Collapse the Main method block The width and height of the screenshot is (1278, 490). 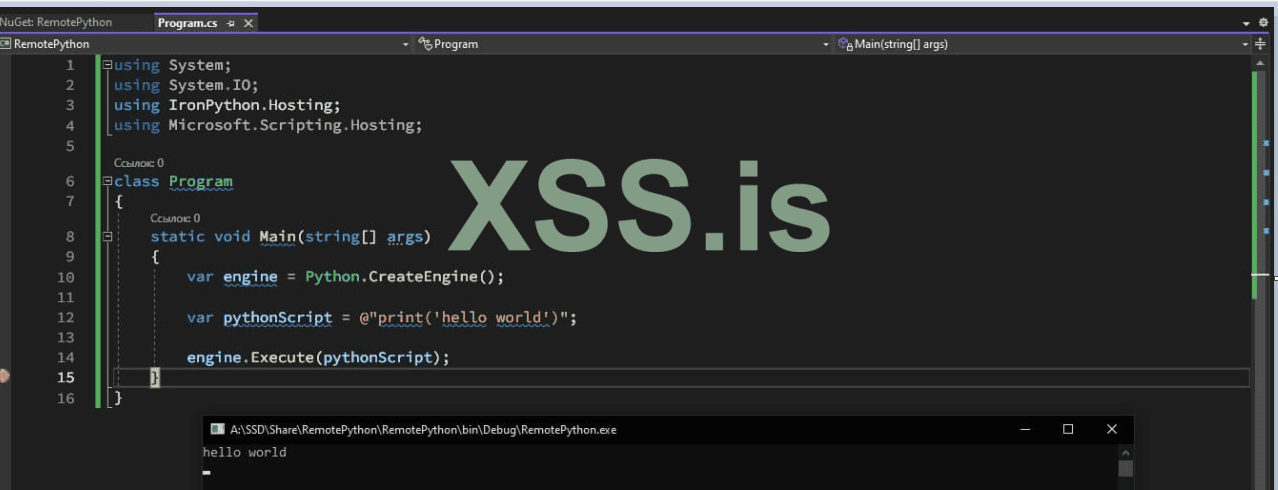coord(107,237)
